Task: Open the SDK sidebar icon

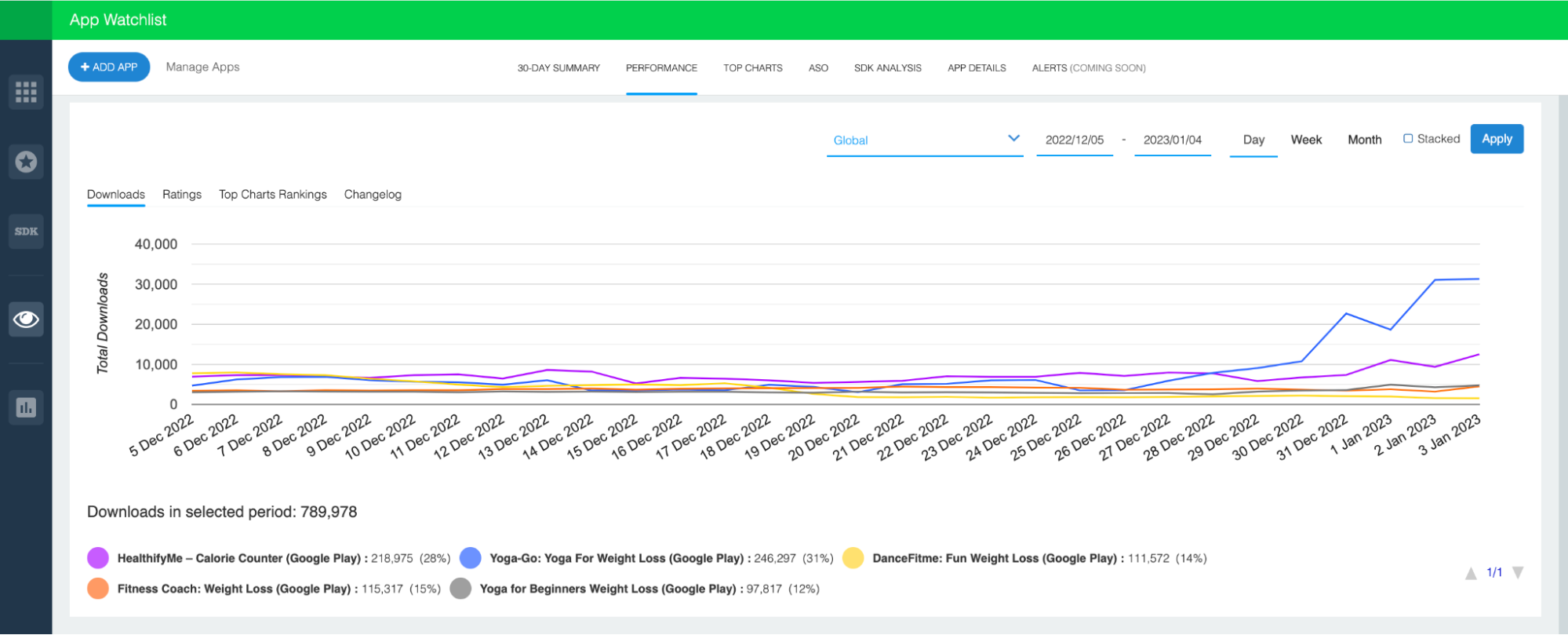Action: click(26, 232)
